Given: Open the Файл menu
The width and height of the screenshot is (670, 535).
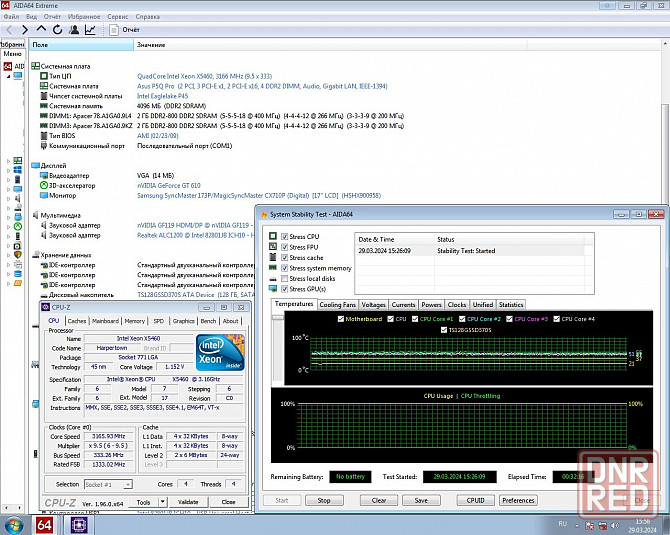Looking at the screenshot, I should pyautogui.click(x=11, y=17).
